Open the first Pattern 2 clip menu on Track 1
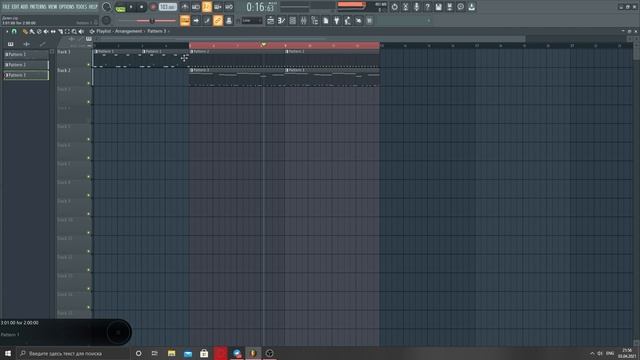Screen dimensions: 640x360 pos(191,52)
